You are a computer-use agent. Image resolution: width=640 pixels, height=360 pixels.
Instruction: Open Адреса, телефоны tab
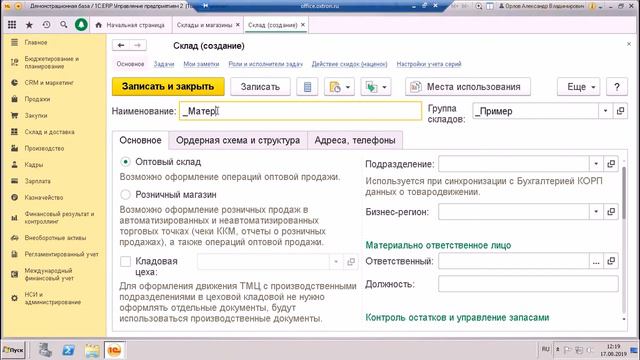[x=355, y=140]
